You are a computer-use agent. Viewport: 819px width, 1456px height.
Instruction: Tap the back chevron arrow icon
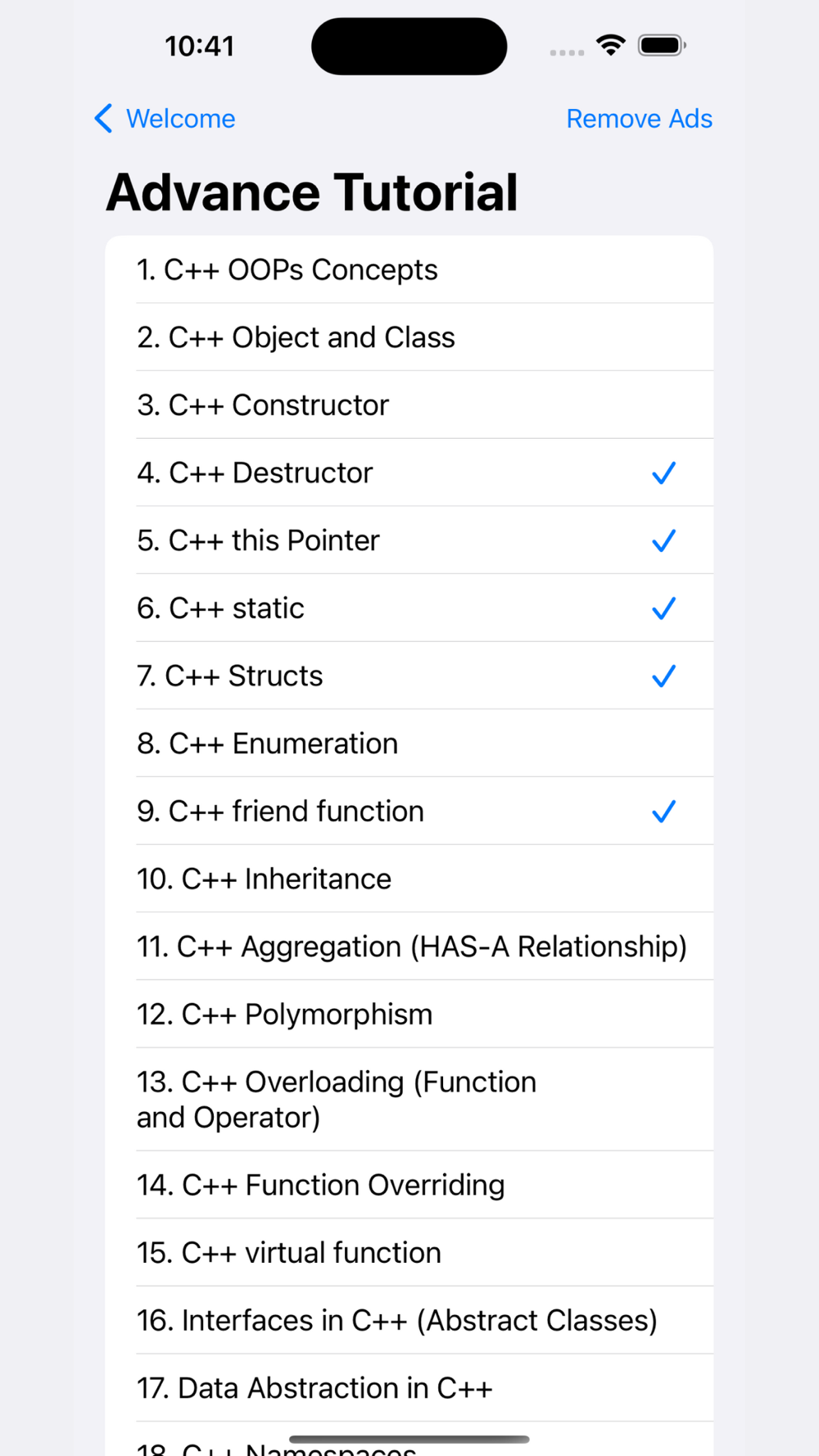[103, 119]
